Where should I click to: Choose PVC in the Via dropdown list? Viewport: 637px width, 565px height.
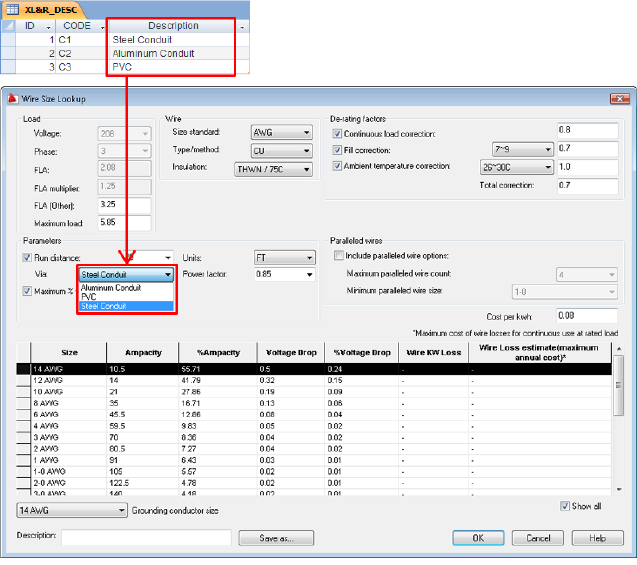89,297
